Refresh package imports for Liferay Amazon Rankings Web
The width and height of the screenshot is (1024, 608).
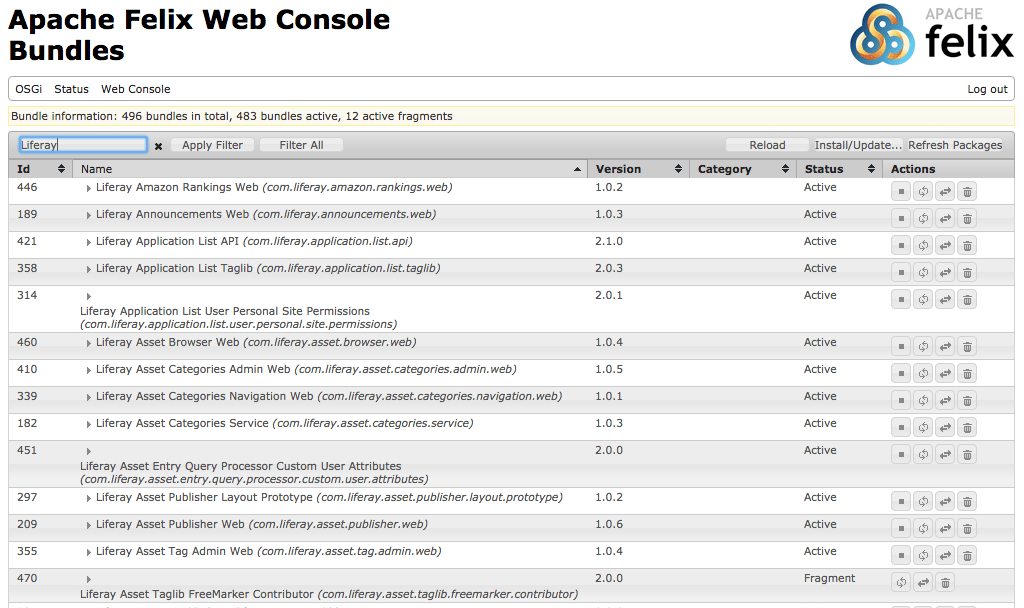pyautogui.click(x=923, y=191)
